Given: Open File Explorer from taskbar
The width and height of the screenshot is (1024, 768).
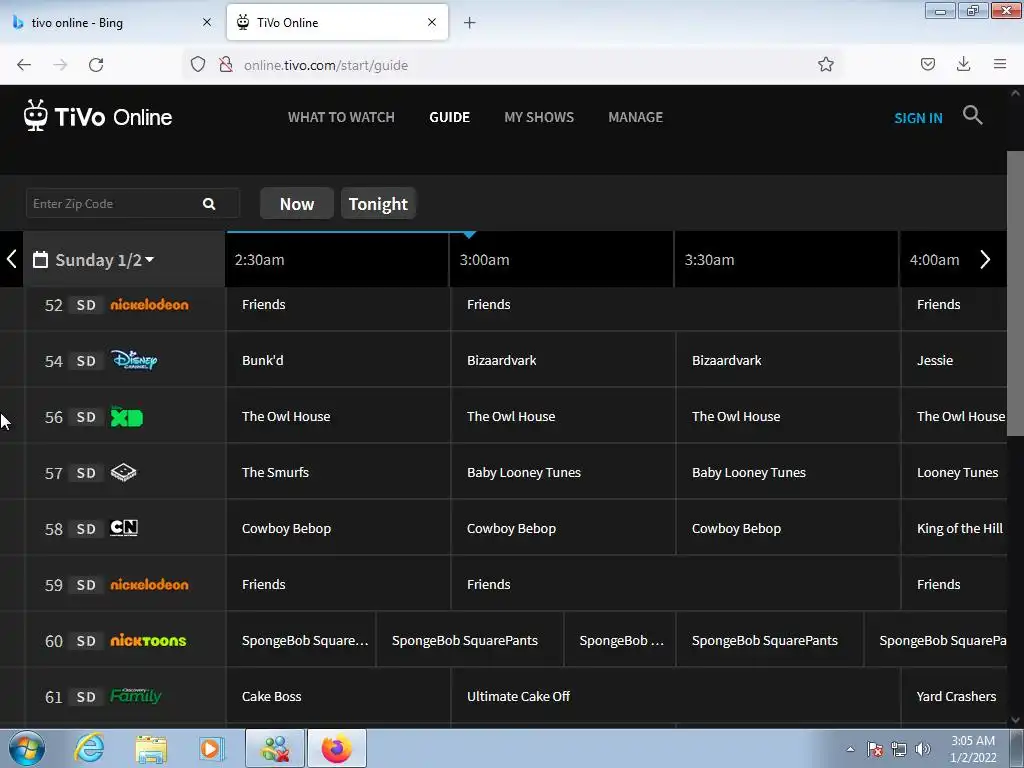Looking at the screenshot, I should 151,748.
